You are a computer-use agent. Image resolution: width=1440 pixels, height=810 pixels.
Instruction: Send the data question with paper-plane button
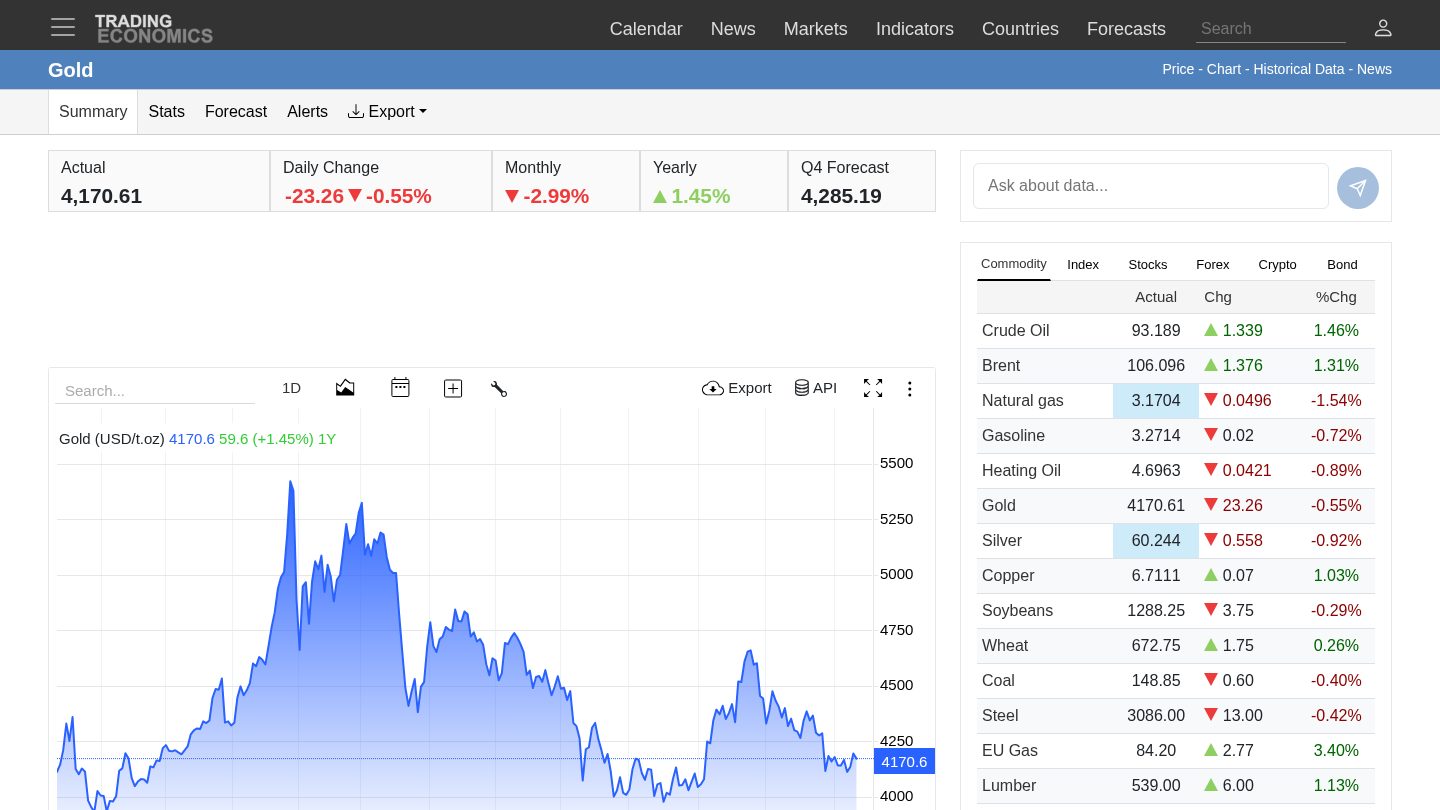click(1358, 188)
